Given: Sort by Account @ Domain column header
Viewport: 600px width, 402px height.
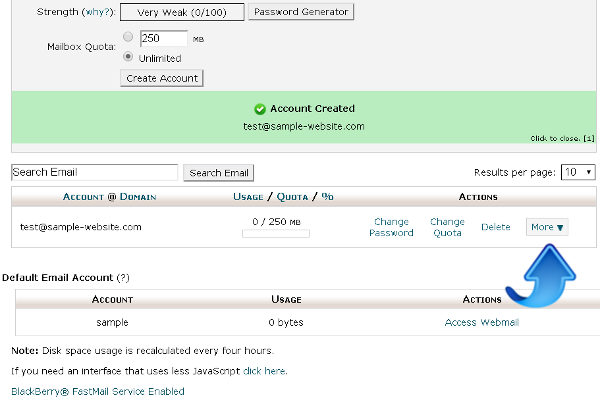Looking at the screenshot, I should tap(109, 197).
